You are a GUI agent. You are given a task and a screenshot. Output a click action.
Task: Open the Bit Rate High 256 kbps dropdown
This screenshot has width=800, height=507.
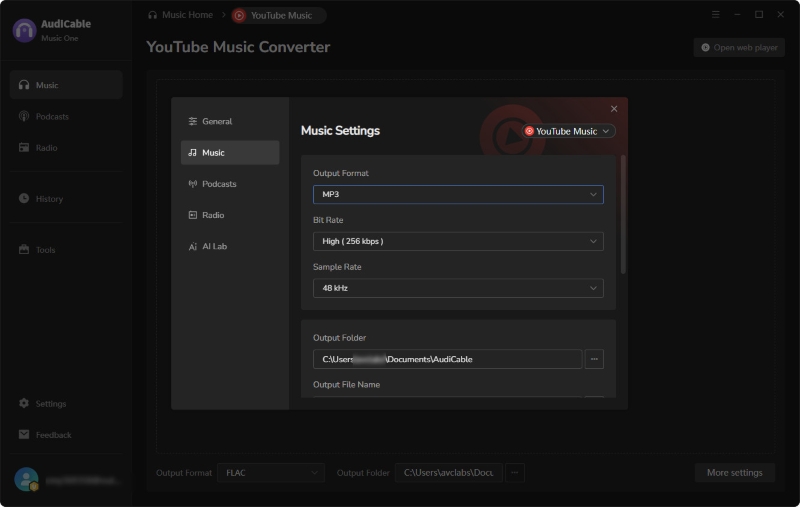coord(458,241)
